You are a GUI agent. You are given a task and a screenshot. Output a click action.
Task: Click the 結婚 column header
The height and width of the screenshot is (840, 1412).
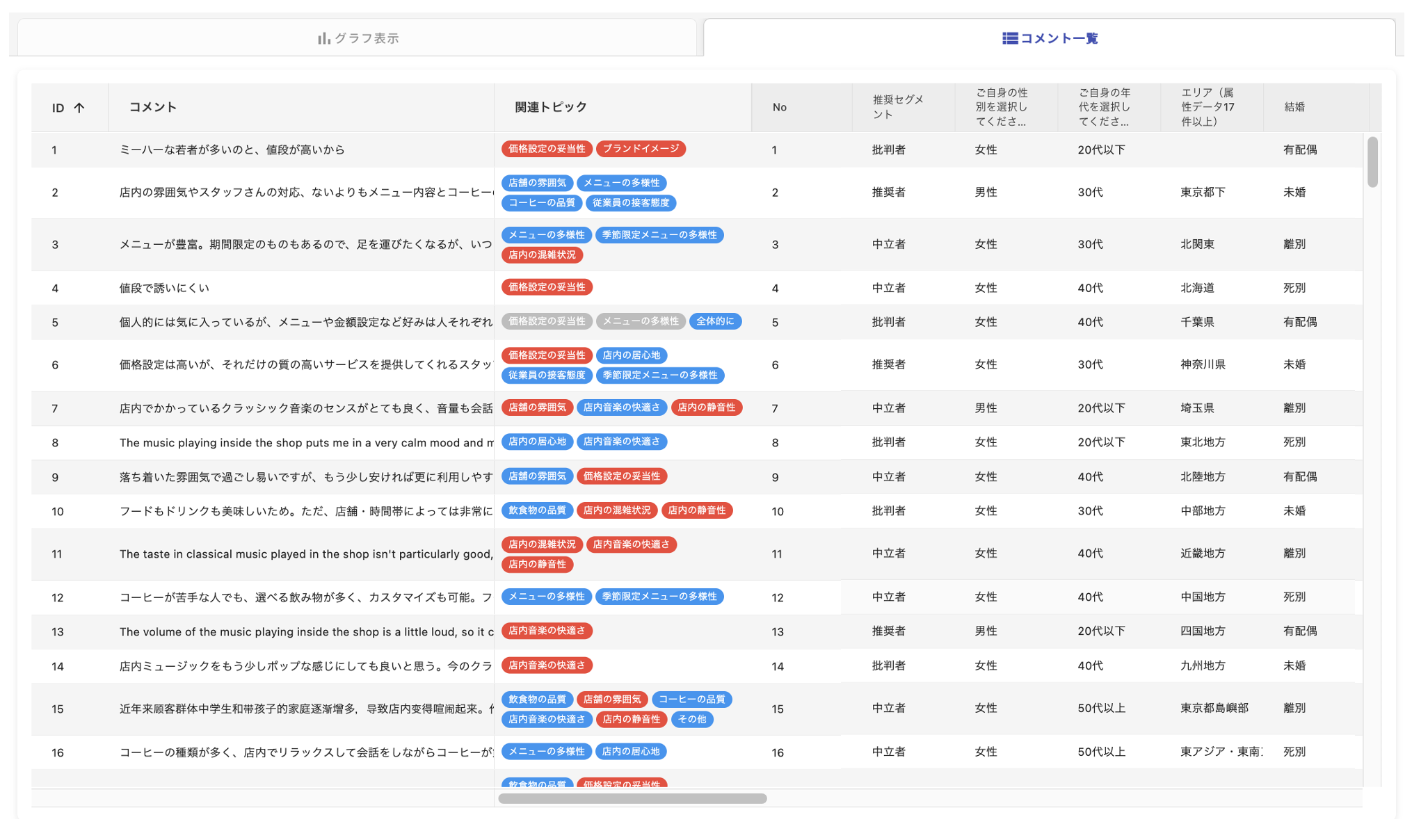tap(1294, 107)
